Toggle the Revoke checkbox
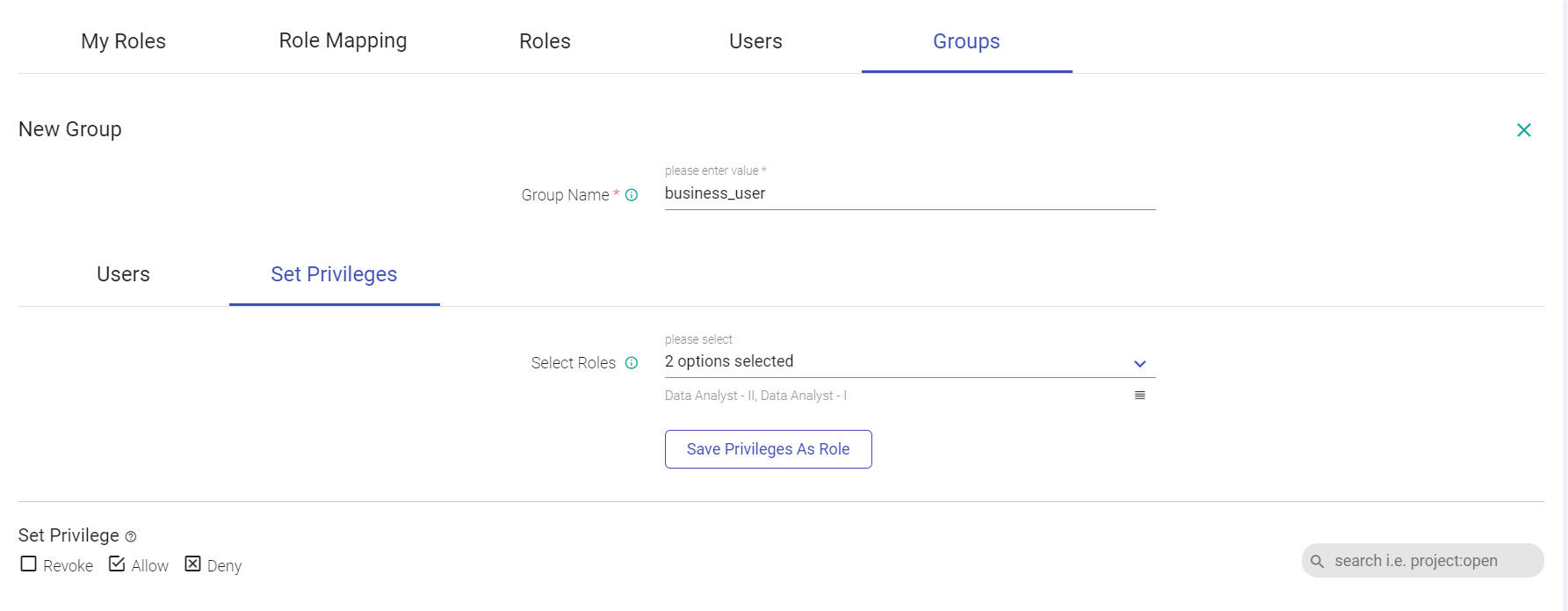This screenshot has width=1568, height=611. [29, 564]
